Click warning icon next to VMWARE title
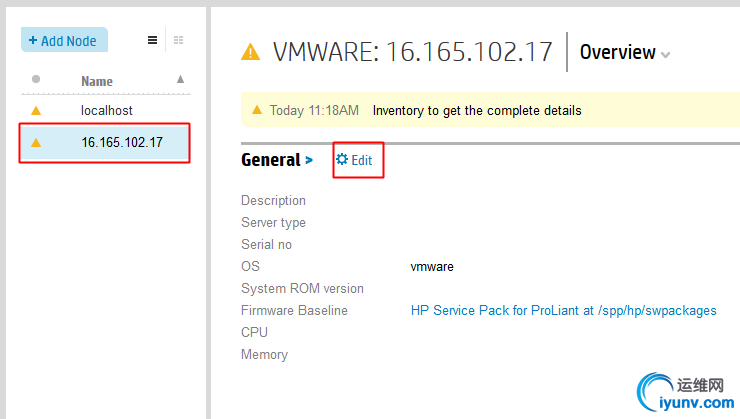740x419 pixels. coord(251,52)
